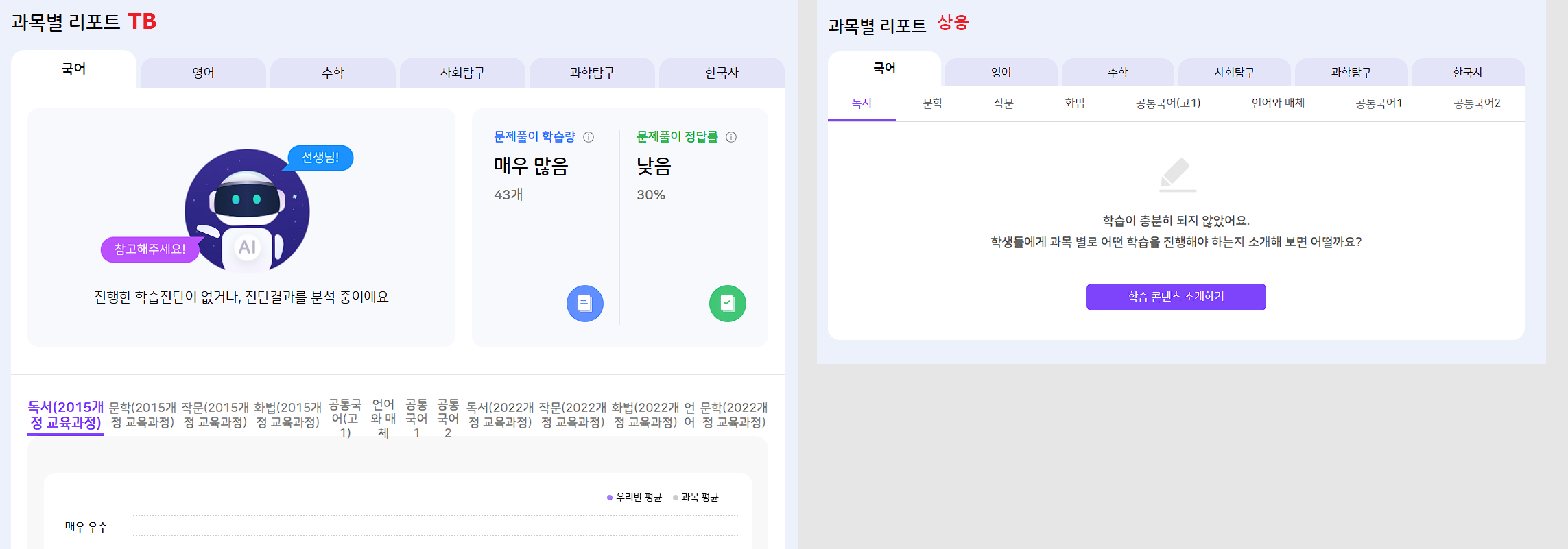Click the blue document icon under 문제풀이 학습량

coord(584,304)
